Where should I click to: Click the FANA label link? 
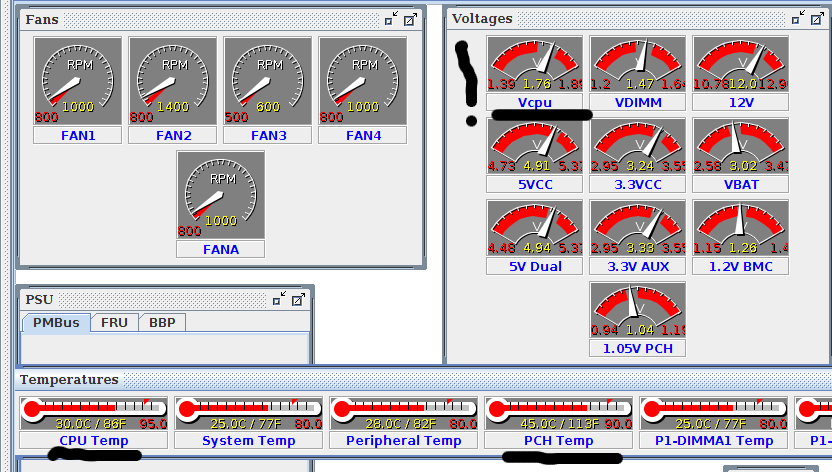[x=221, y=249]
